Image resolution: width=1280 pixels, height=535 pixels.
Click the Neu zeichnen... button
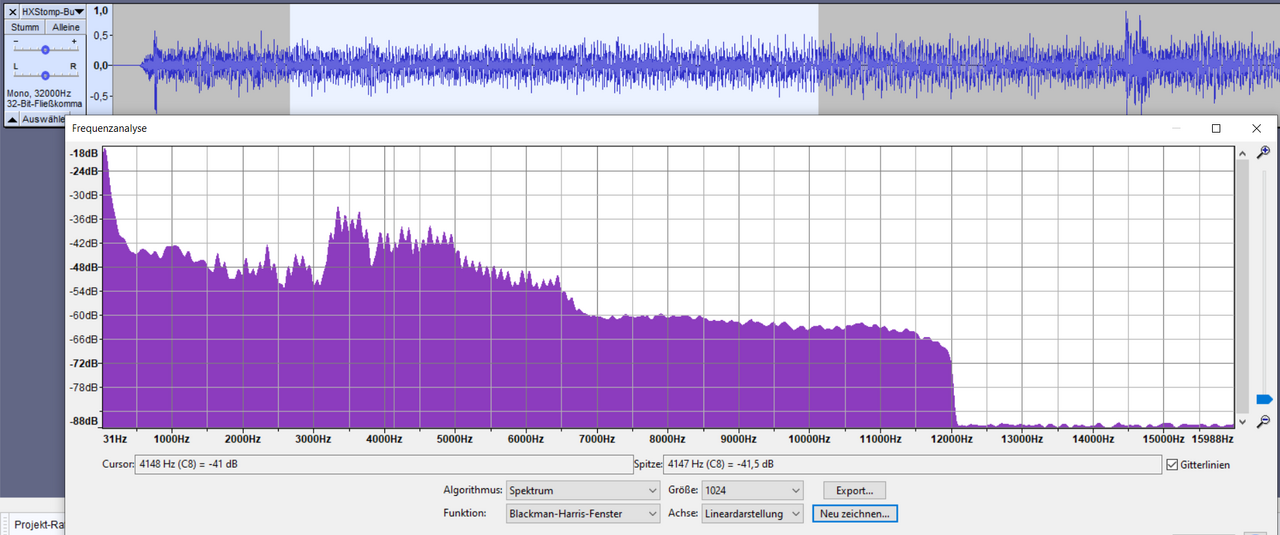(x=855, y=513)
